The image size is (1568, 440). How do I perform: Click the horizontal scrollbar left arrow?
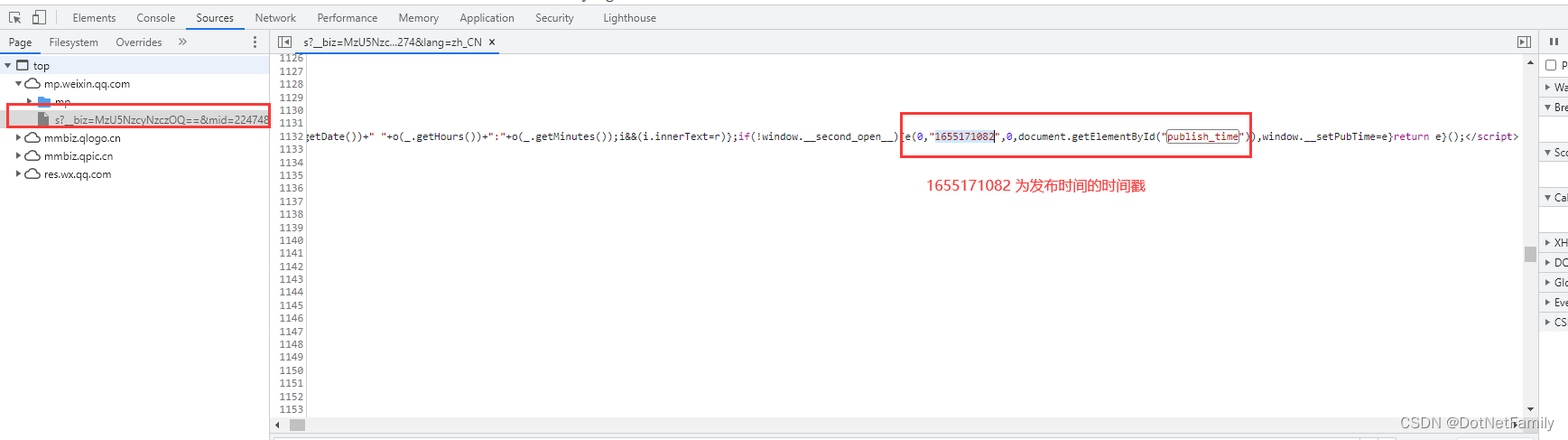click(278, 425)
